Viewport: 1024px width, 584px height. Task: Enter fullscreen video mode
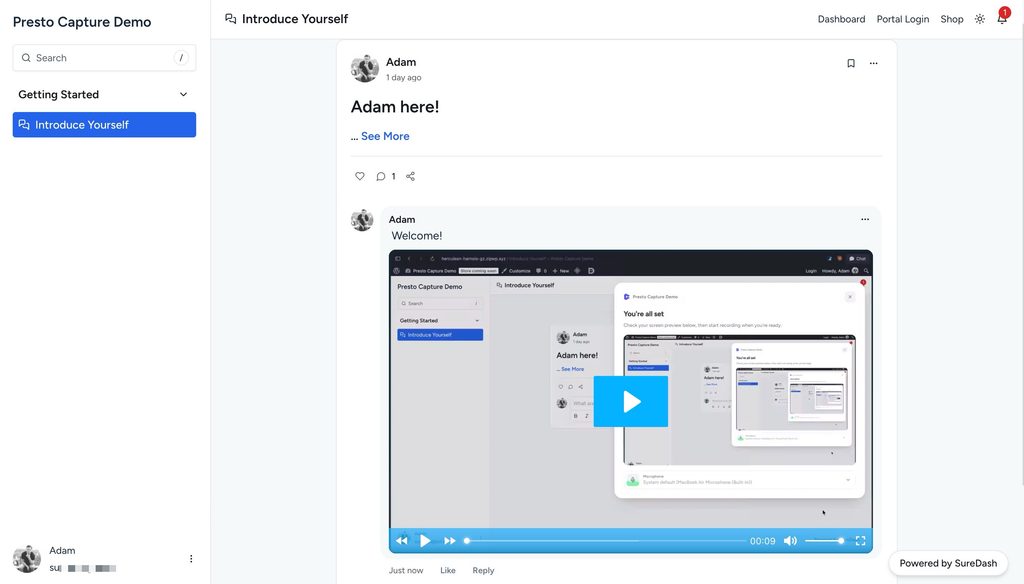pyautogui.click(x=861, y=541)
